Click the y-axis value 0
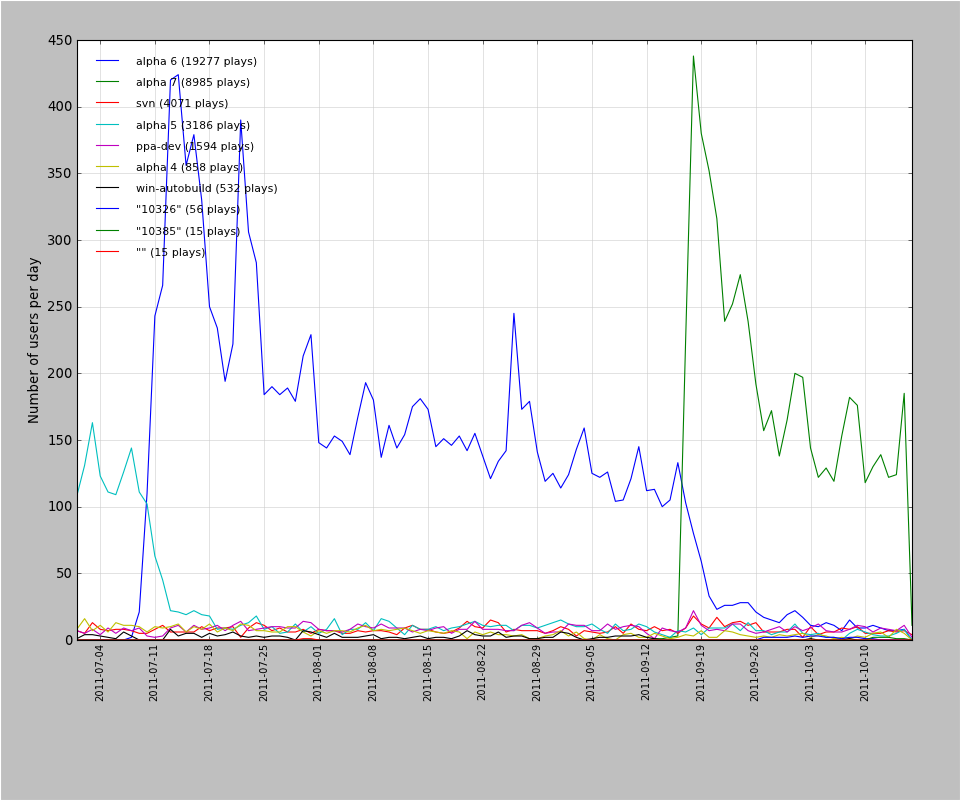 pyautogui.click(x=69, y=640)
